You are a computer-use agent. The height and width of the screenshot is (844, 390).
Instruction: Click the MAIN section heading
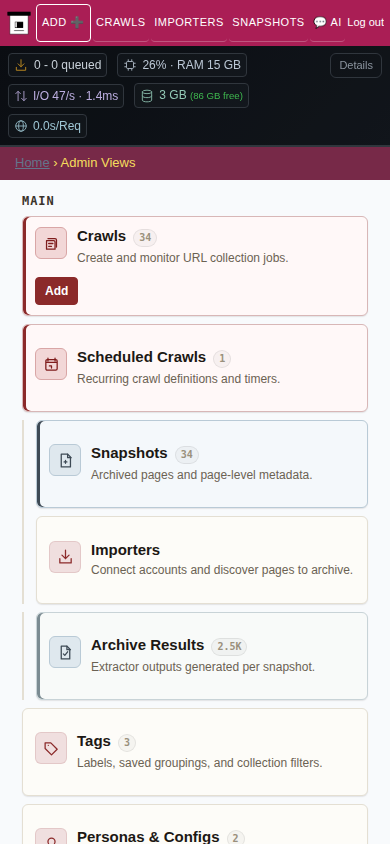[38, 201]
